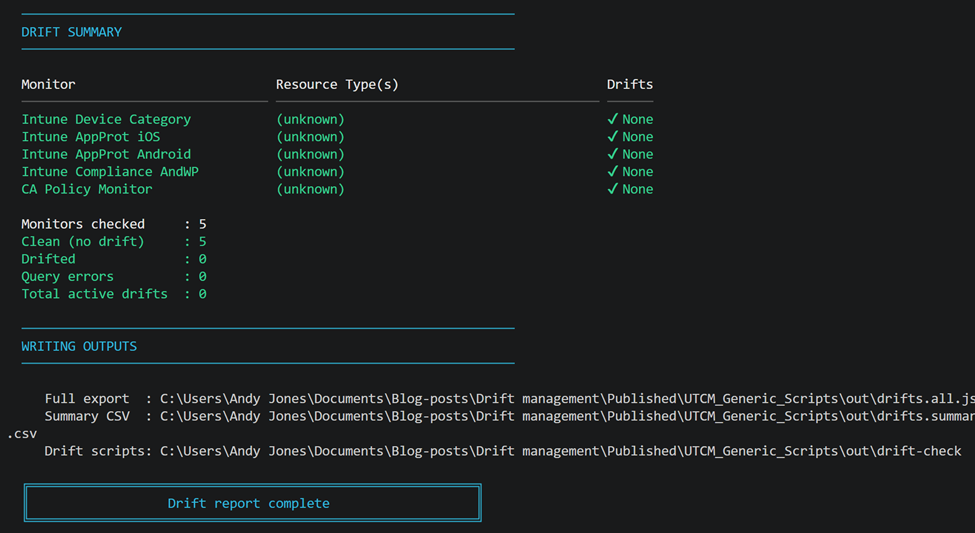Image resolution: width=975 pixels, height=533 pixels.
Task: Click the Intune Compliance AndWP drift checkmark
Action: point(613,172)
